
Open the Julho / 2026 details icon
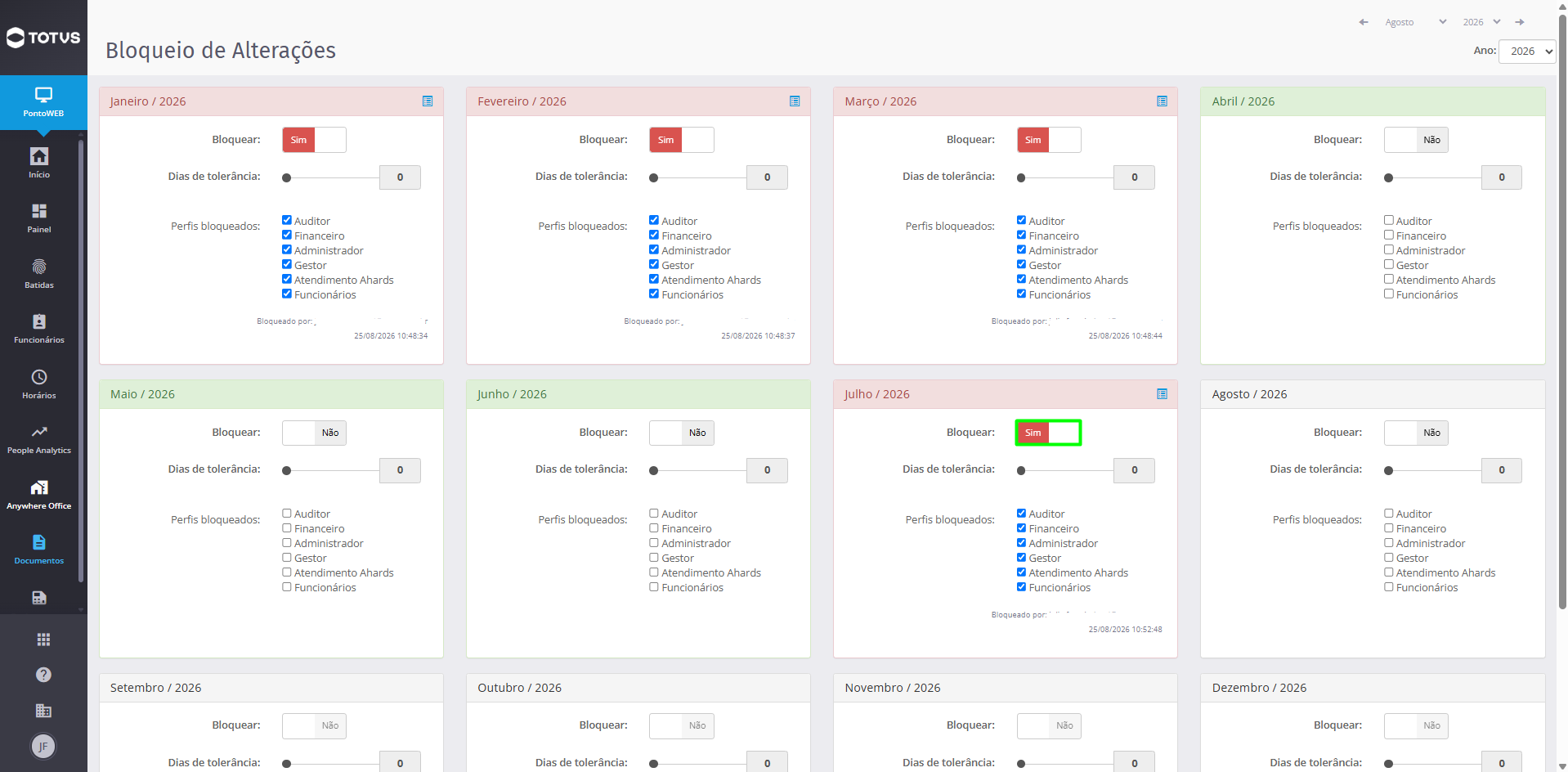tap(1162, 394)
